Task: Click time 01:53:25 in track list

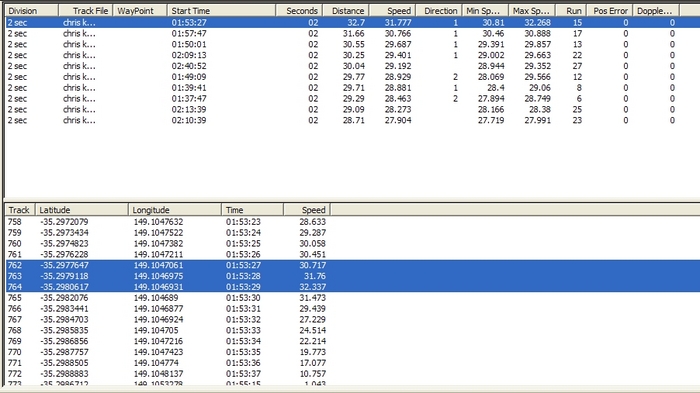Action: tap(243, 243)
